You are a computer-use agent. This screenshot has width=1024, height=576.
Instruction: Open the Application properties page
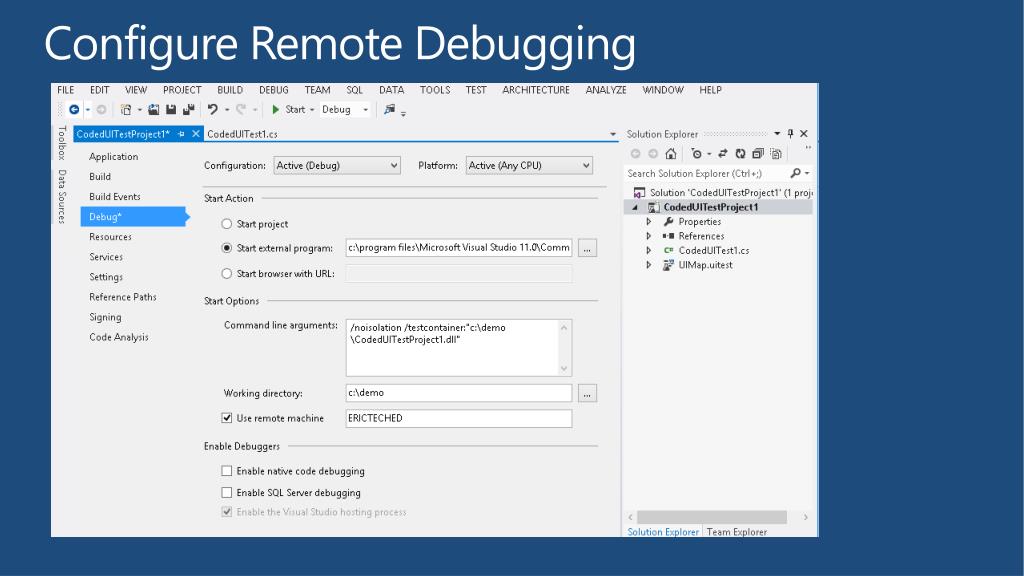[x=114, y=157]
